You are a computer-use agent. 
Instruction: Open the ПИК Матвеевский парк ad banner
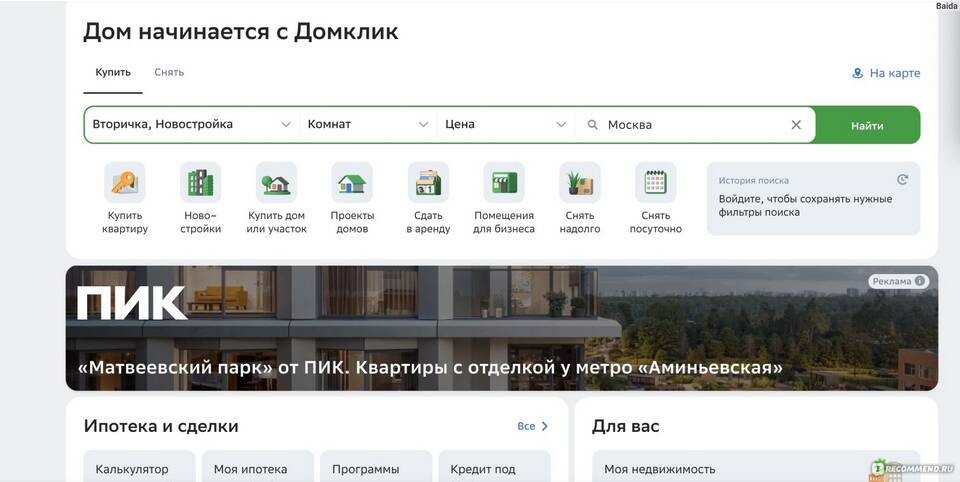(x=501, y=328)
